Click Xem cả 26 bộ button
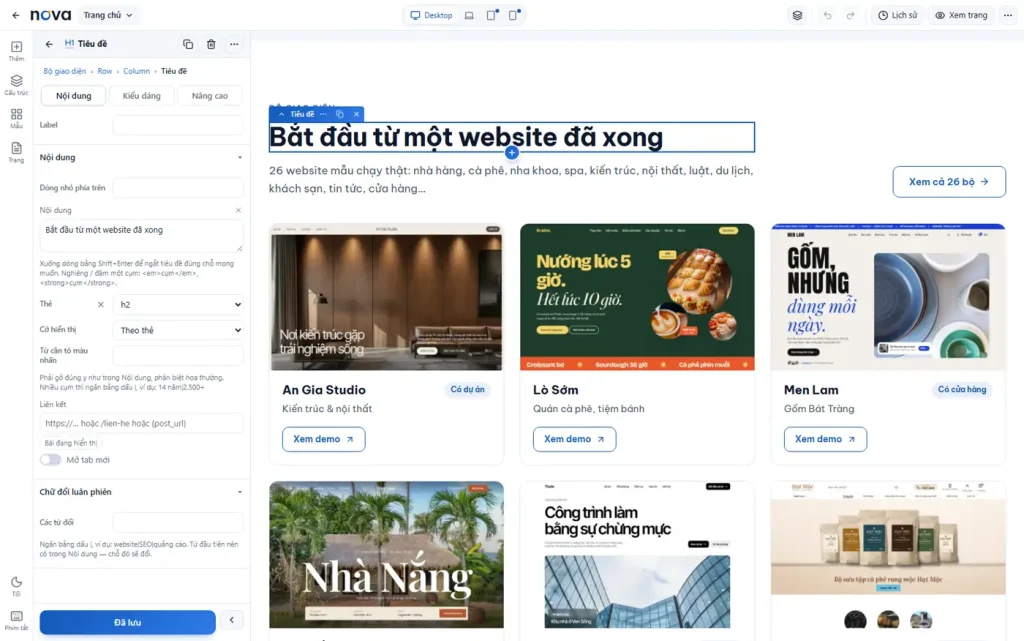Screen dimensions: 1024x641 pyautogui.click(x=949, y=182)
